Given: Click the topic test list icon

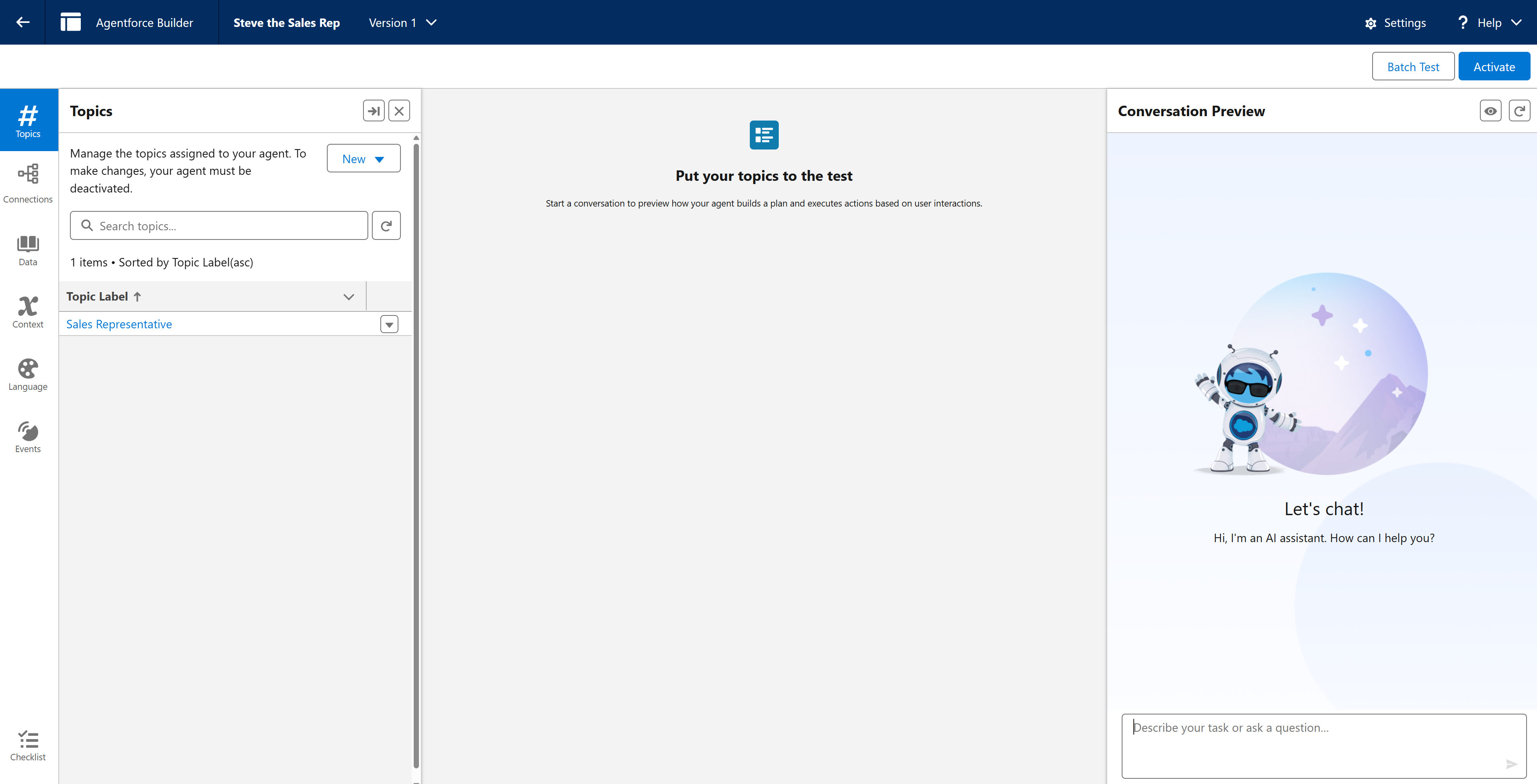Looking at the screenshot, I should (x=764, y=135).
